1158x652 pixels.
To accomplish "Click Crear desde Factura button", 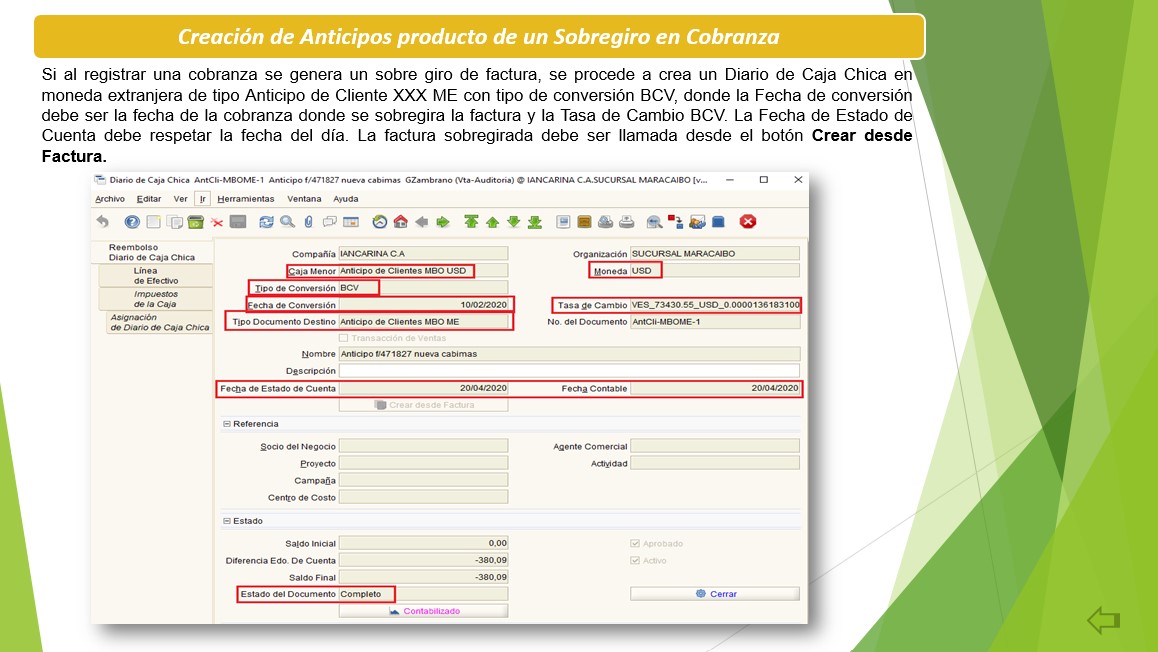I will (423, 405).
